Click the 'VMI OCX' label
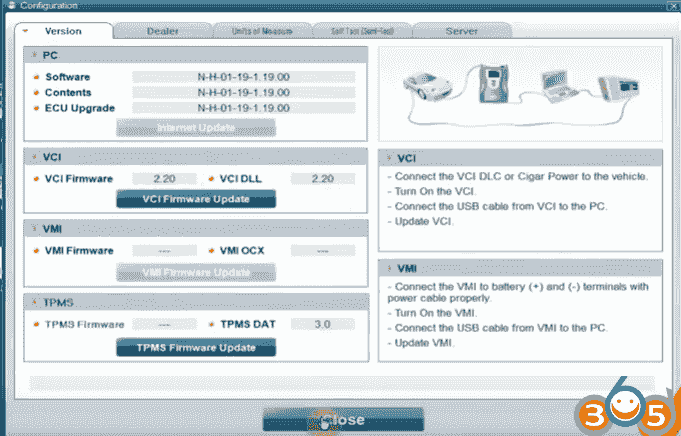 (242, 251)
